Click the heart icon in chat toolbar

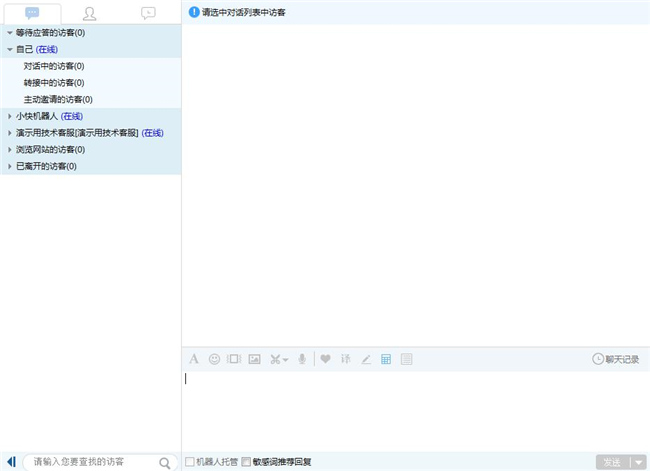pyautogui.click(x=325, y=359)
